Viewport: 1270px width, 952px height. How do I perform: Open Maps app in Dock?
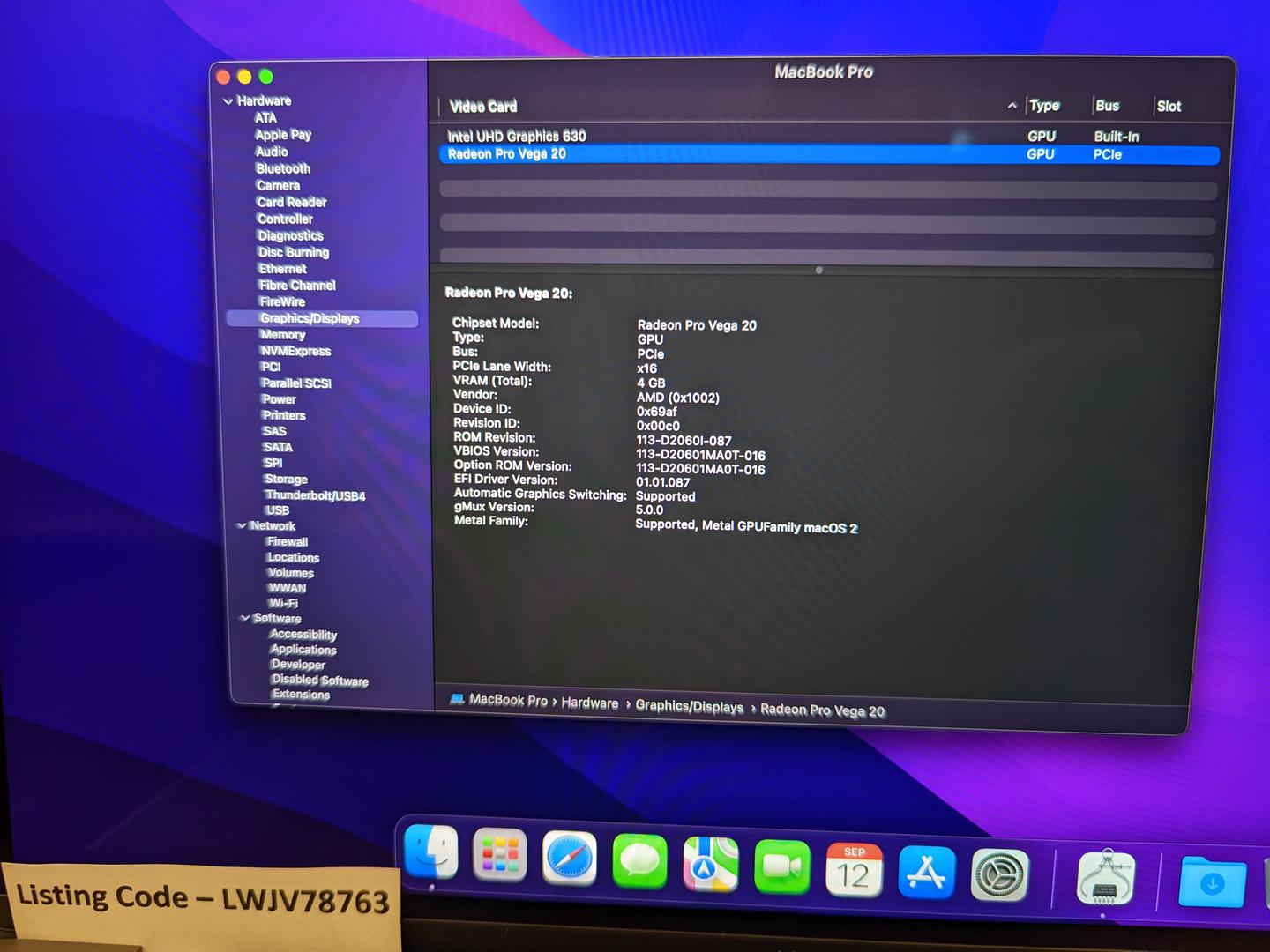pyautogui.click(x=711, y=863)
